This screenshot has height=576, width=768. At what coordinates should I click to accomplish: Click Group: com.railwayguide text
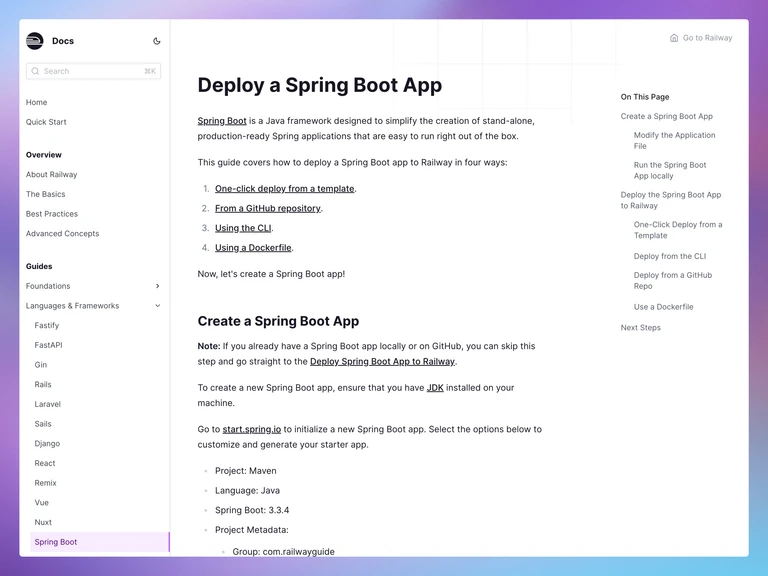tap(284, 552)
